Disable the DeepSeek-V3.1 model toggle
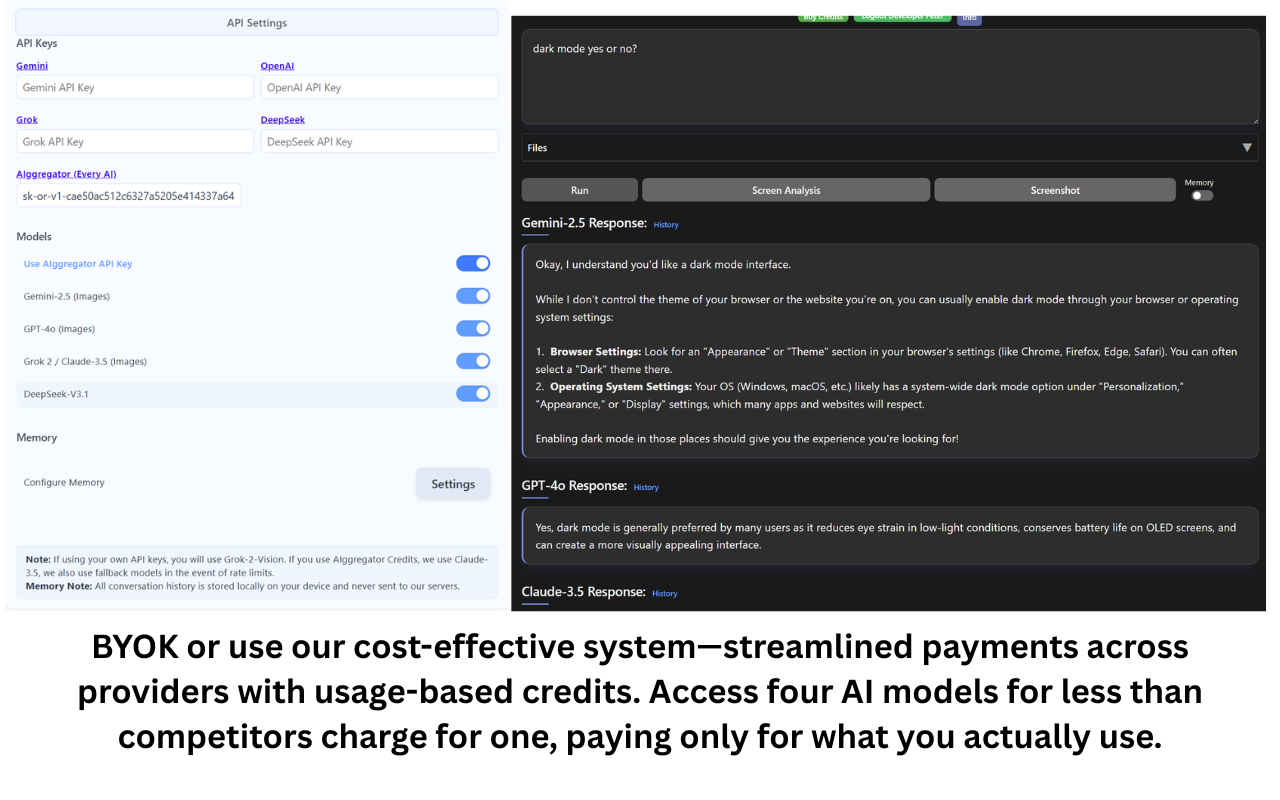This screenshot has height=800, width=1280. [473, 393]
